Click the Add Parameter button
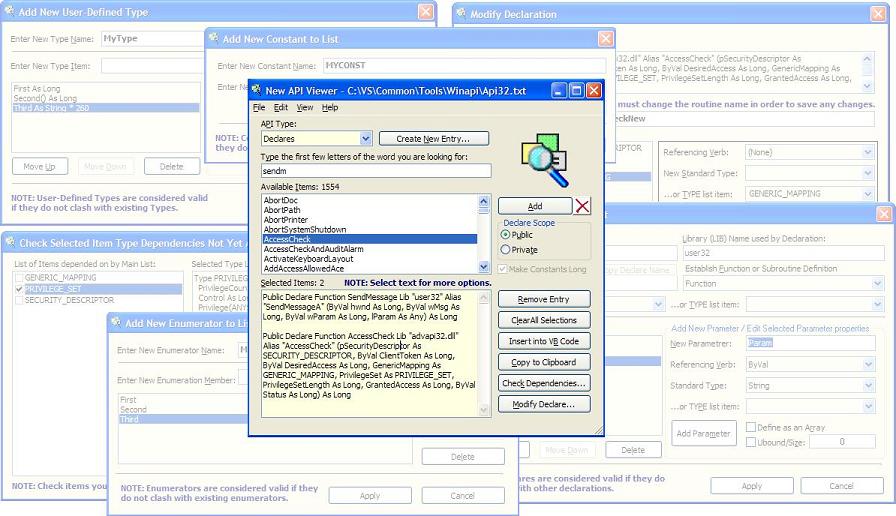This screenshot has width=896, height=516. pos(703,434)
